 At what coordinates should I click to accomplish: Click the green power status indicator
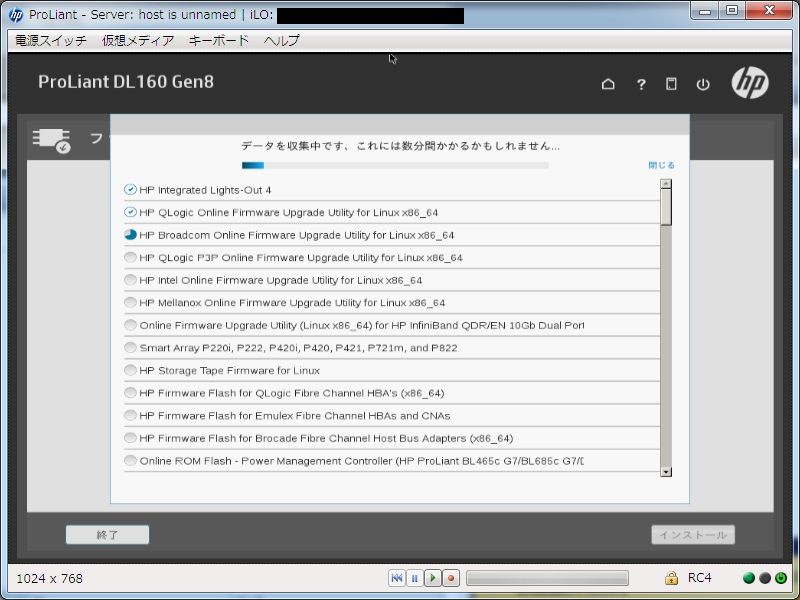[x=781, y=578]
